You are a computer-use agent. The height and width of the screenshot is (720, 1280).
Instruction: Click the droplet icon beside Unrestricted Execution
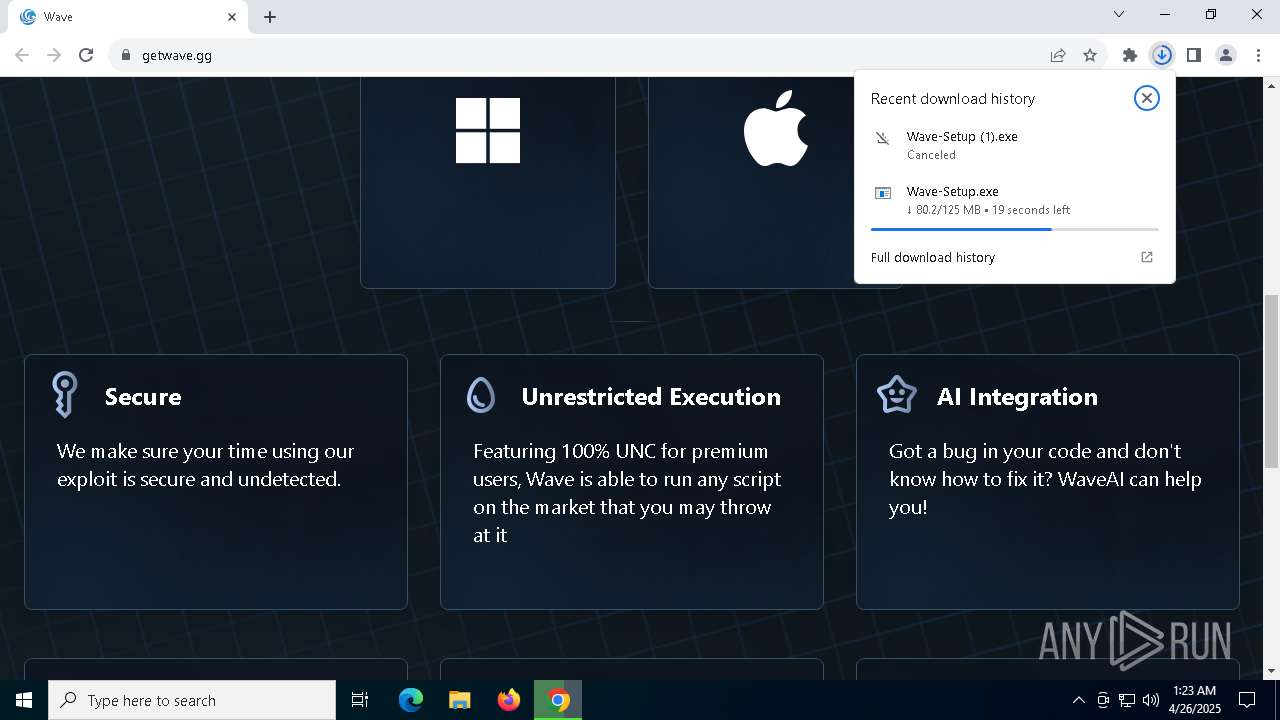tap(481, 395)
